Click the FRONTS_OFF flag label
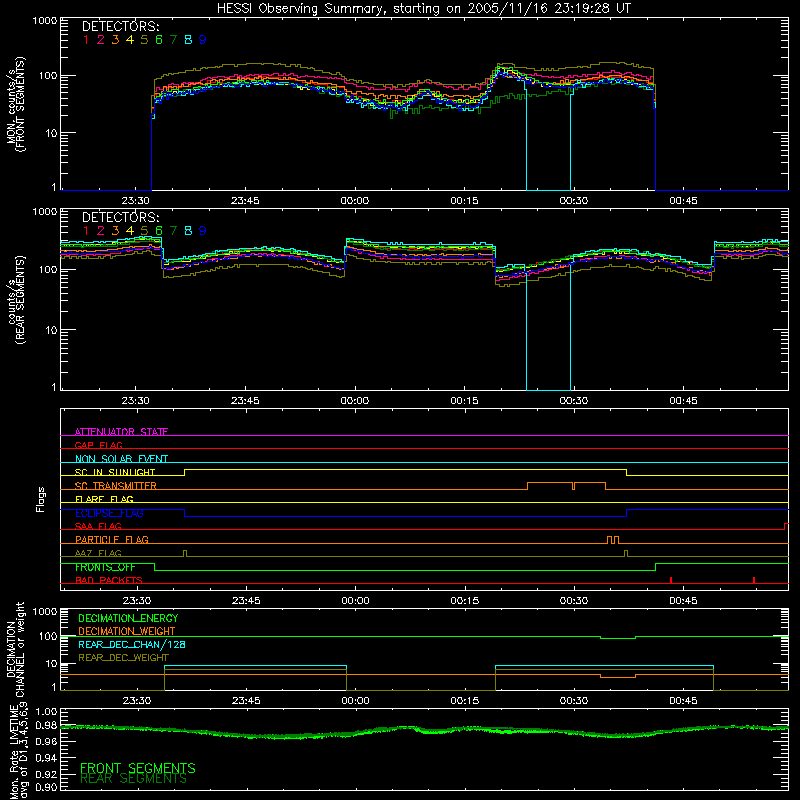The width and height of the screenshot is (800, 800). click(105, 567)
